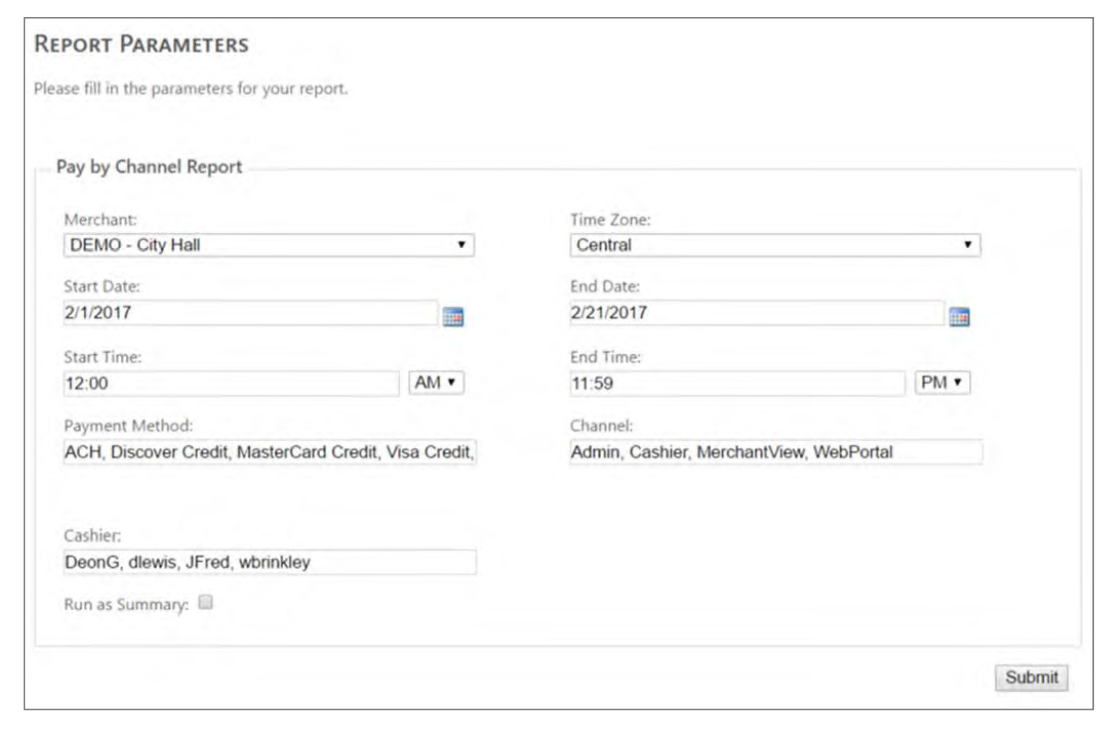The height and width of the screenshot is (732, 1118).
Task: Click the Submit button
Action: (x=1031, y=677)
